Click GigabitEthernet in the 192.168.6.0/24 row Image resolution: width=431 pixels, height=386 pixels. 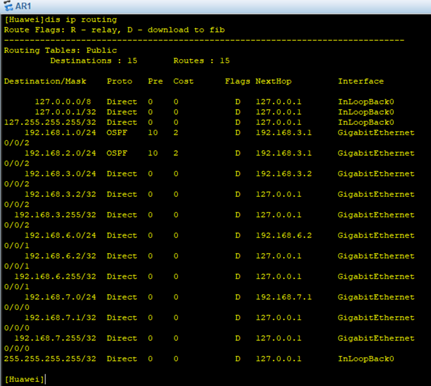[376, 235]
